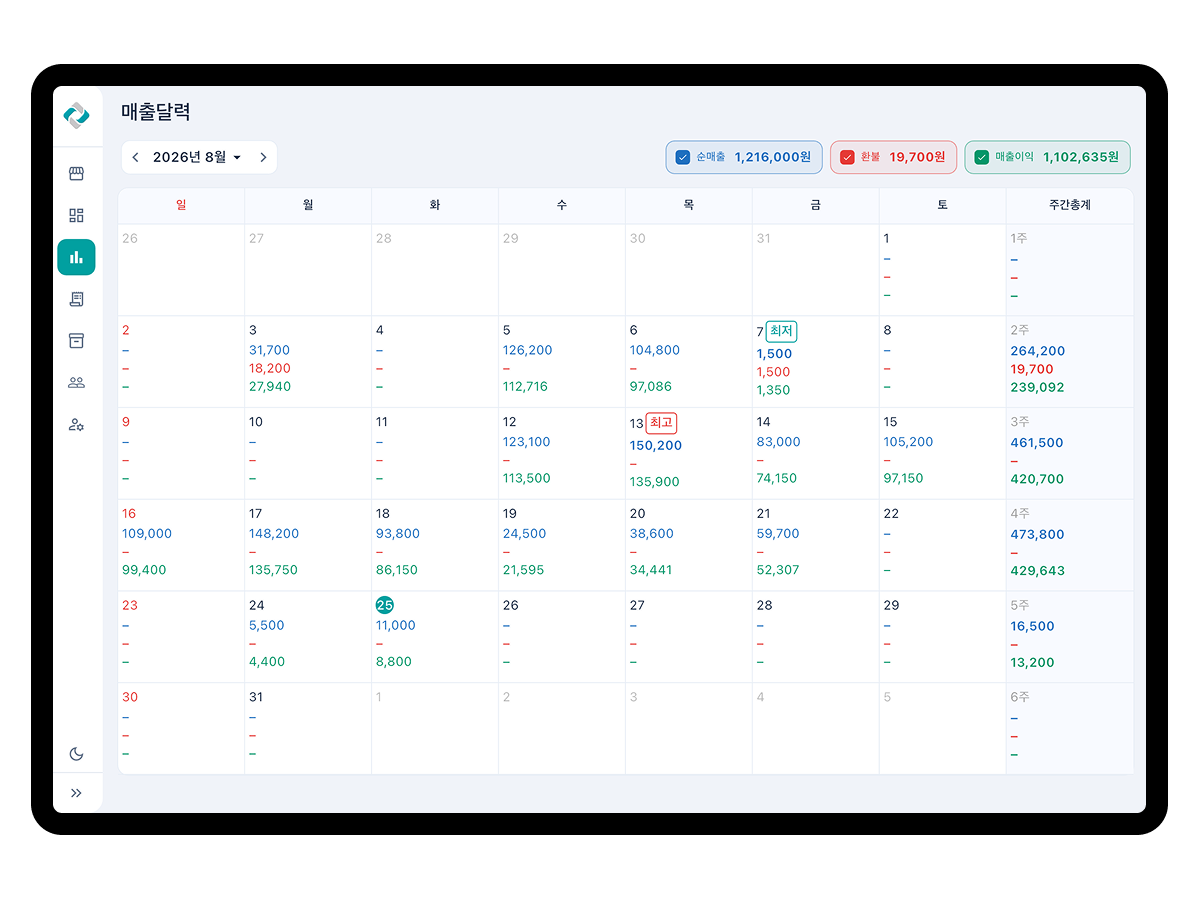Select today's date 25 in the calendar

pyautogui.click(x=384, y=605)
